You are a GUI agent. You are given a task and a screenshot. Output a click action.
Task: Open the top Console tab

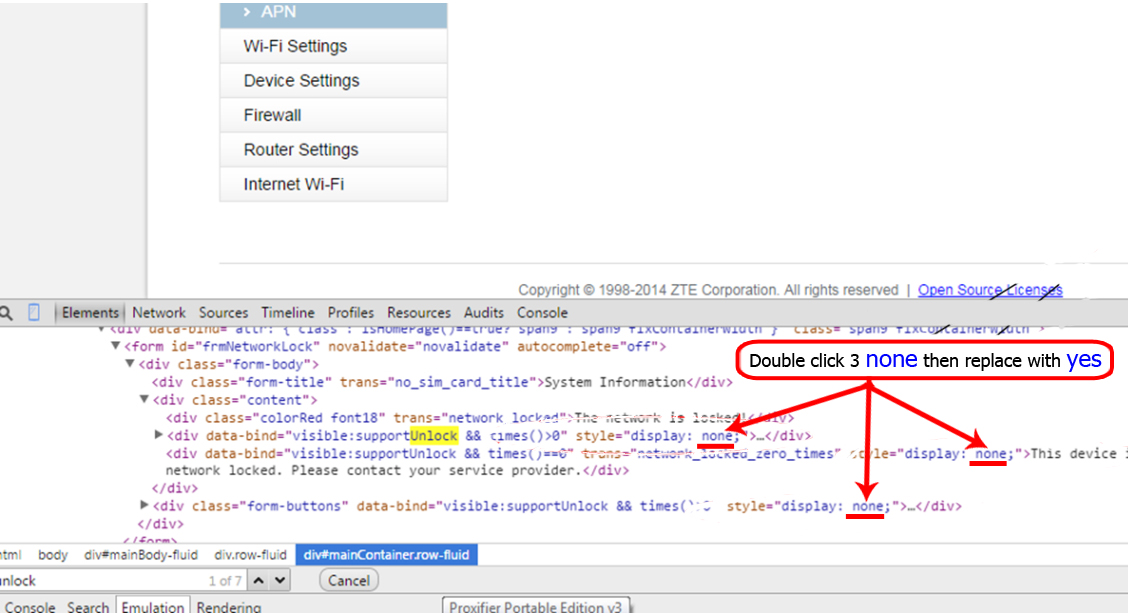pos(542,313)
